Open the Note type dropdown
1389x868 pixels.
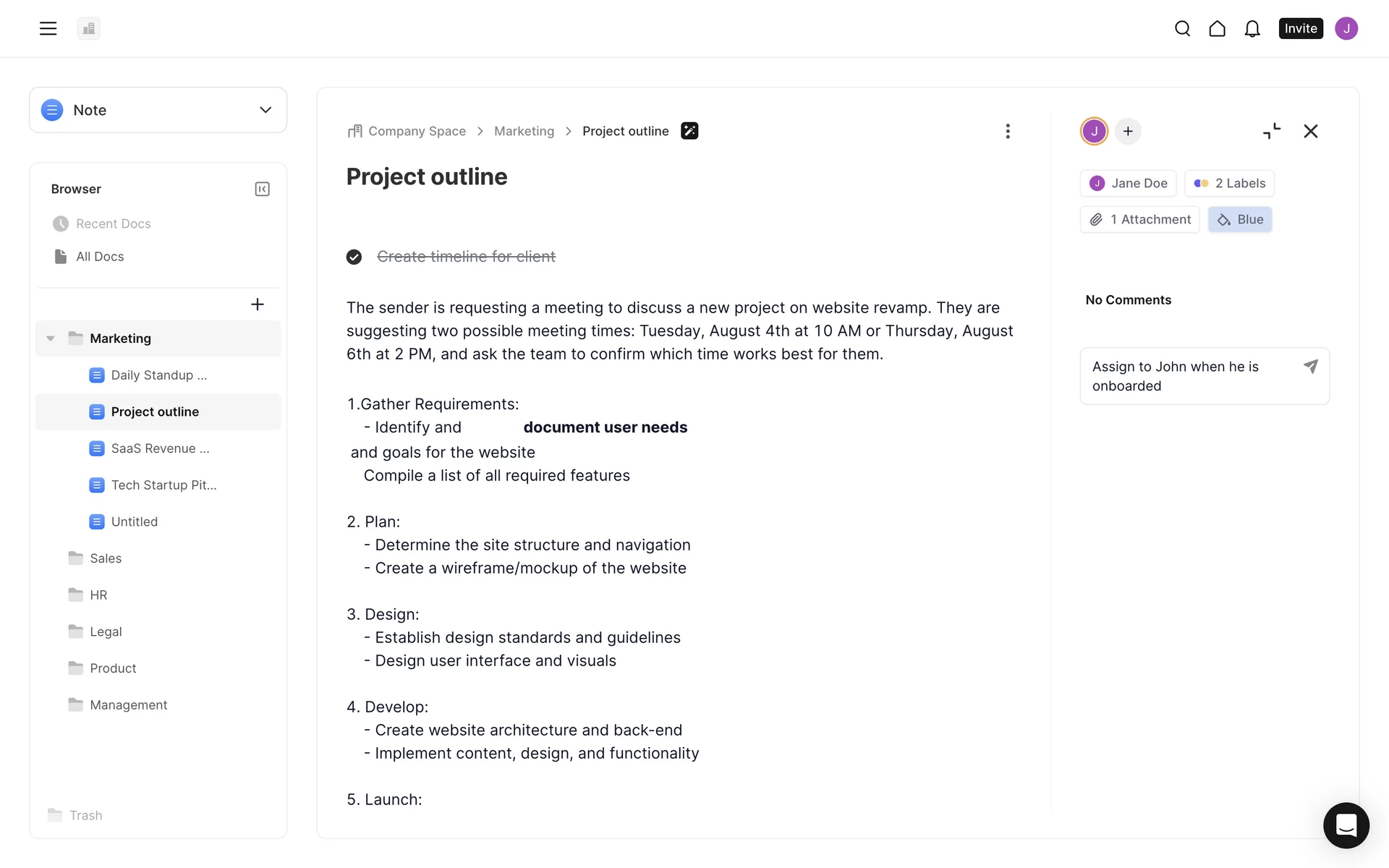click(158, 110)
